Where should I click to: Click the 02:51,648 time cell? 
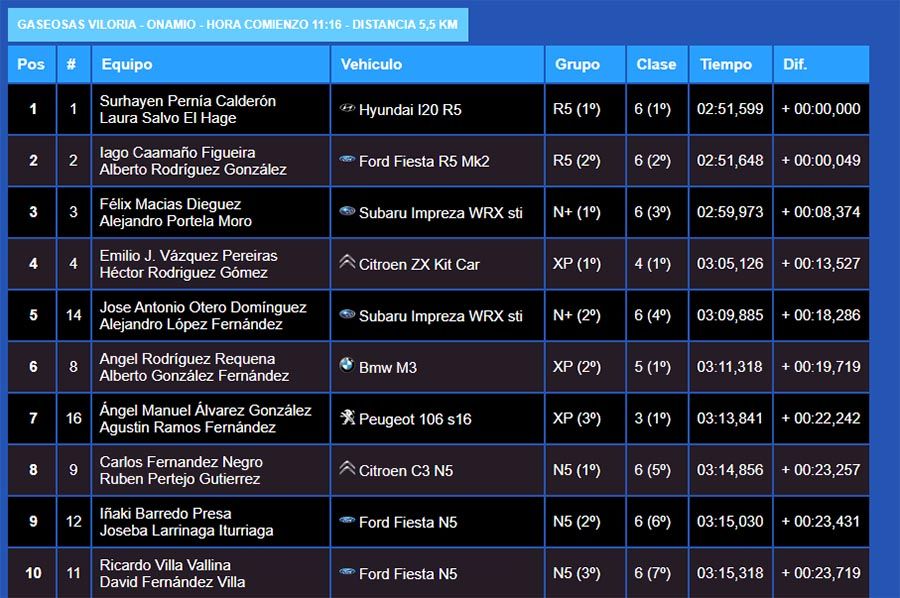[729, 161]
